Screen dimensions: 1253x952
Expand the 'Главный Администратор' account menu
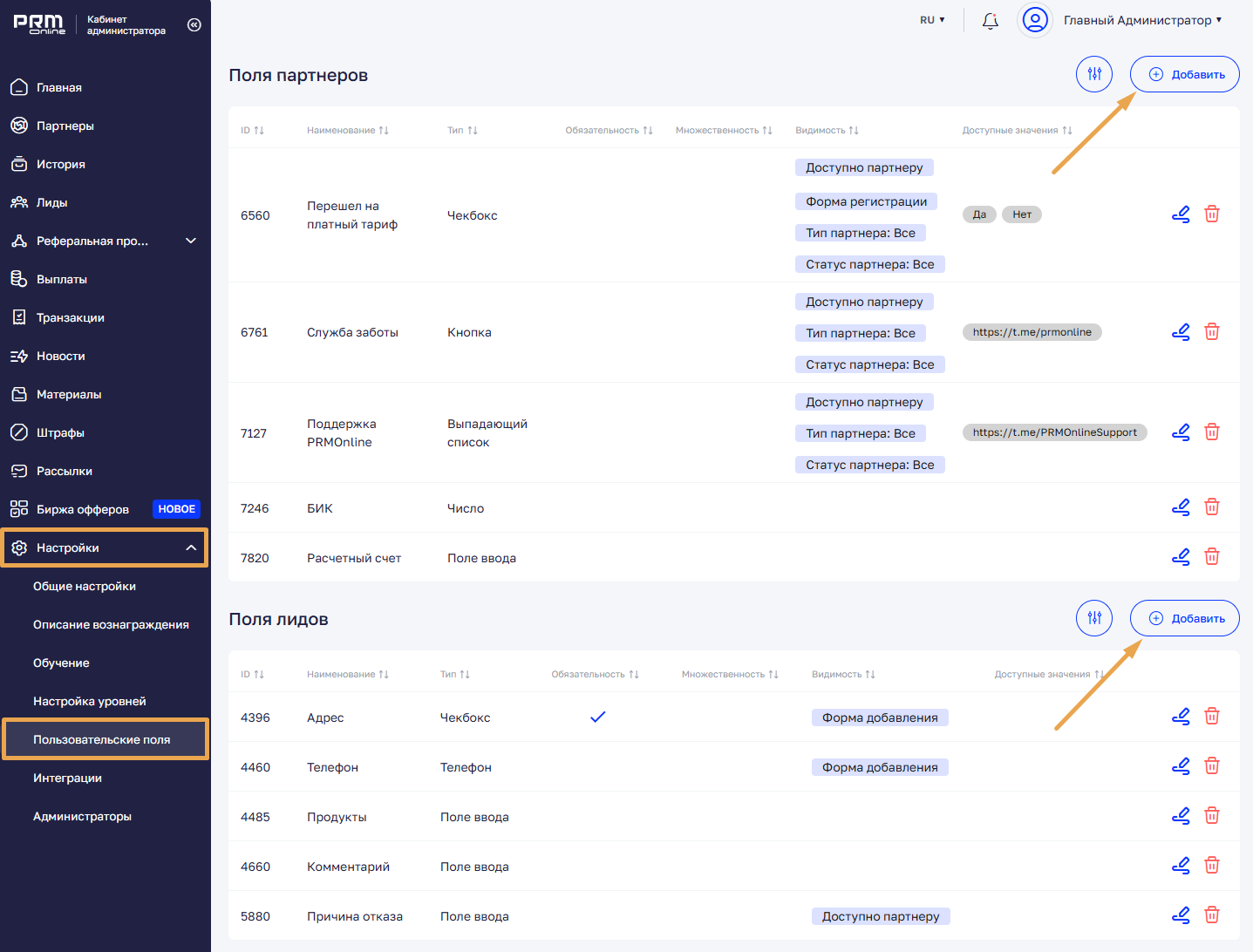click(1142, 20)
